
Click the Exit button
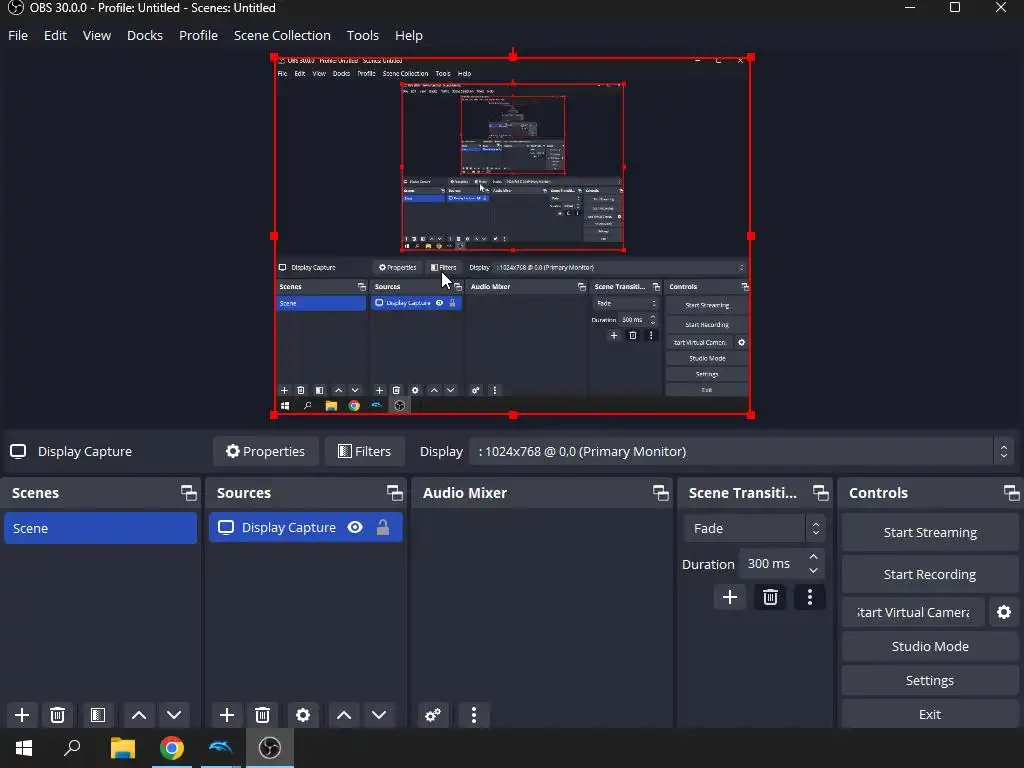click(x=930, y=714)
